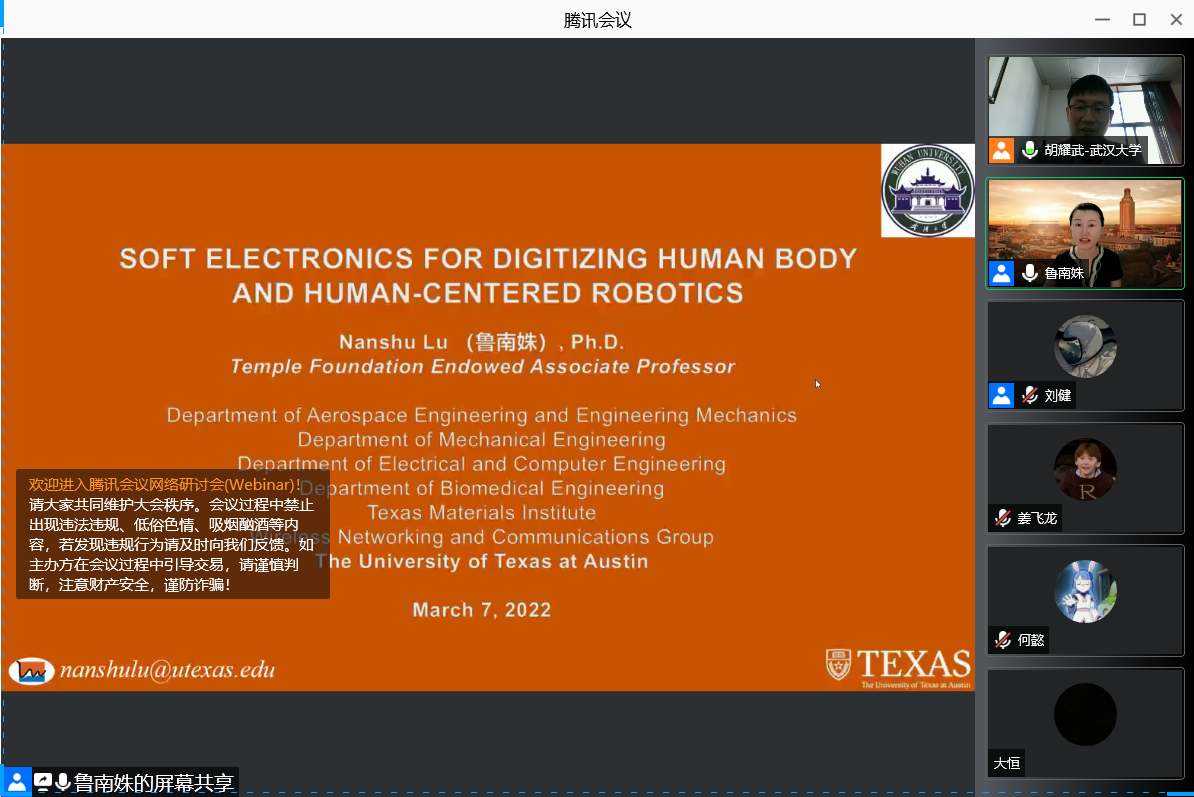Screen dimensions: 1194x797
Task: Click the nanshulu@utexas.edu email on slide
Action: 166,671
